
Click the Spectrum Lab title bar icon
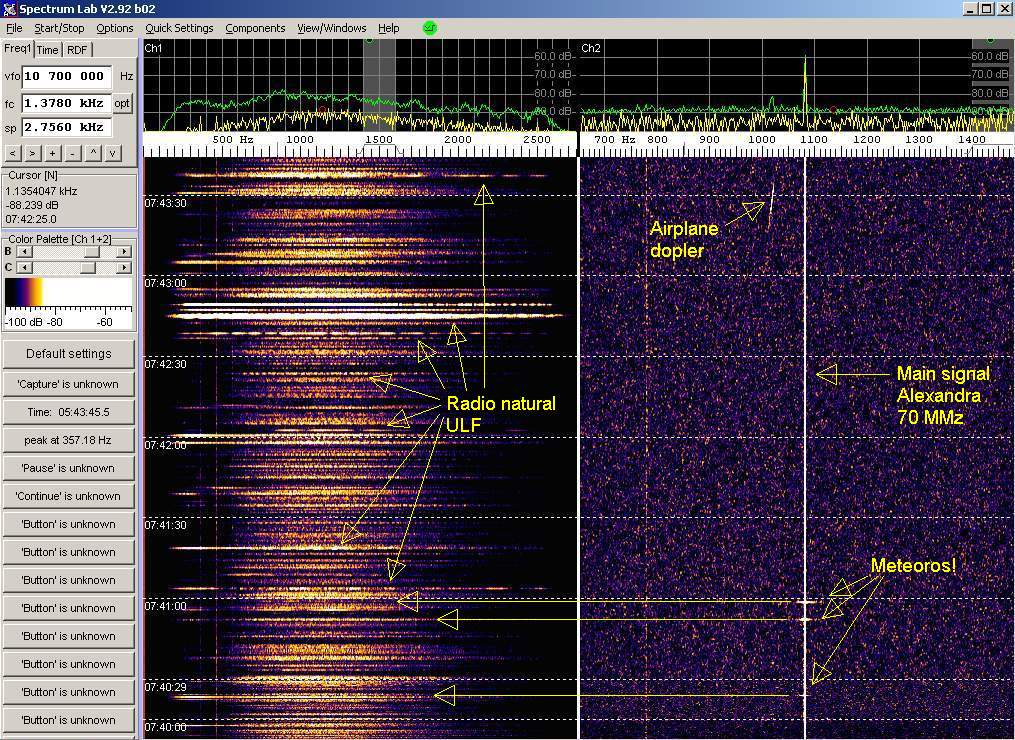coord(9,9)
